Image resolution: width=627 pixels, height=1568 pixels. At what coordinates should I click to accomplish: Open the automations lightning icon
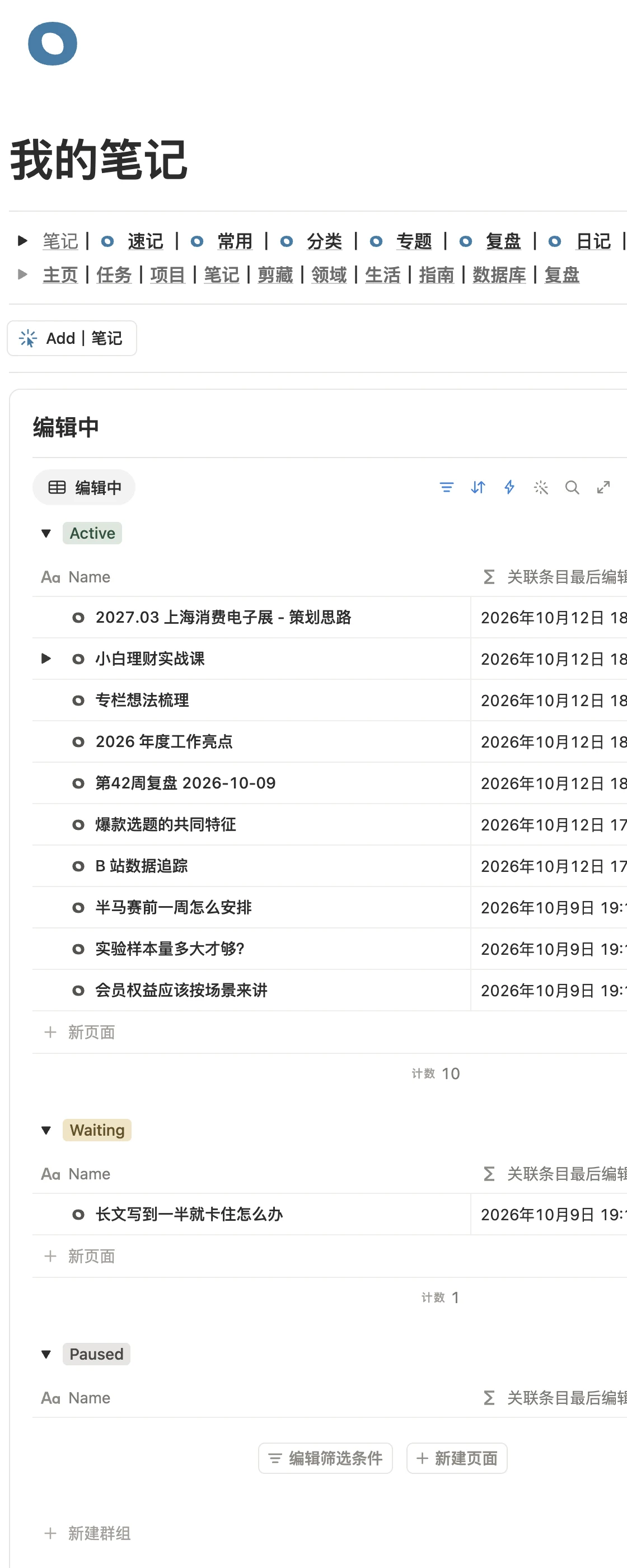point(509,488)
